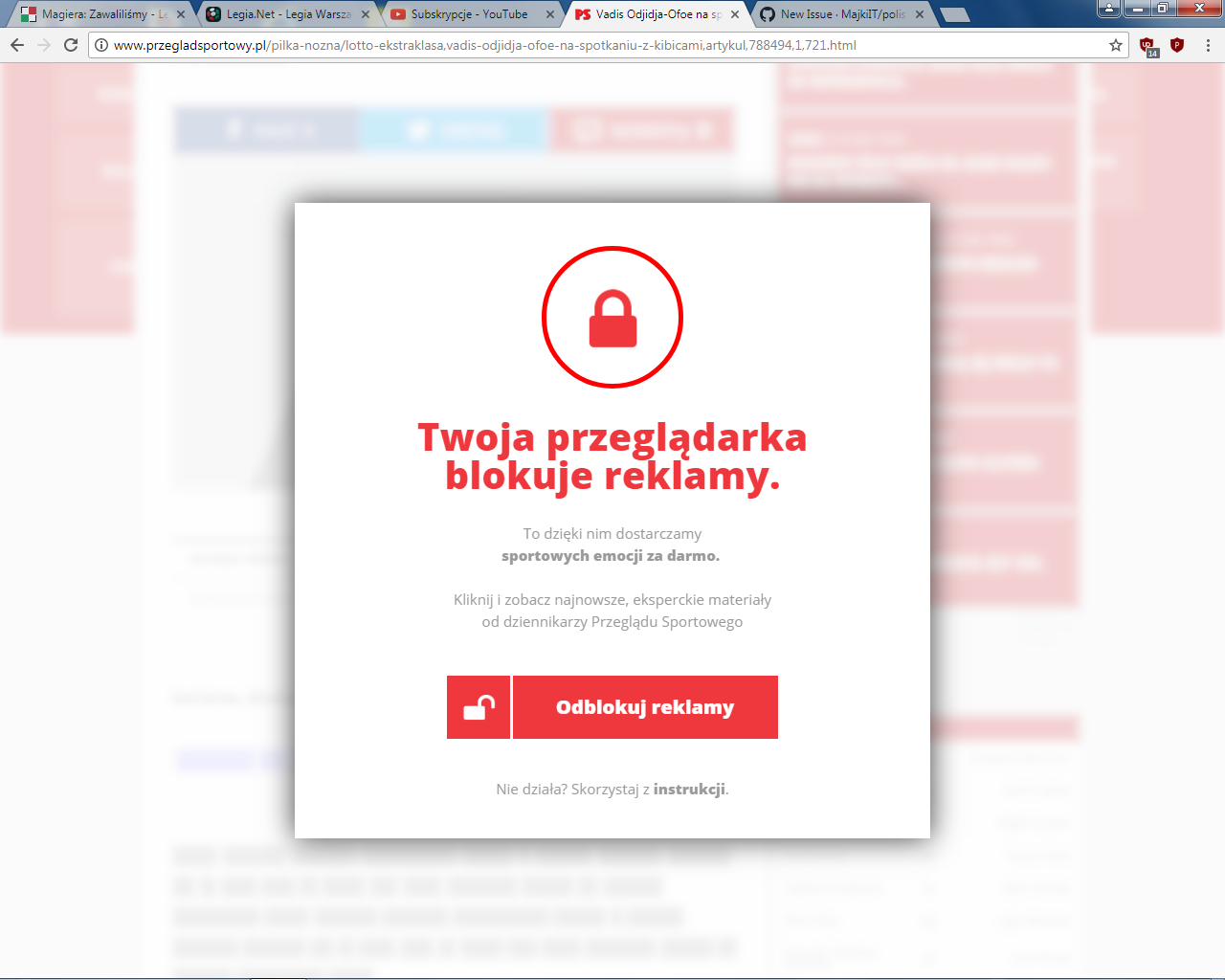The image size is (1225, 980).
Task: Open the uBlock Origin extension icon
Action: (1148, 46)
